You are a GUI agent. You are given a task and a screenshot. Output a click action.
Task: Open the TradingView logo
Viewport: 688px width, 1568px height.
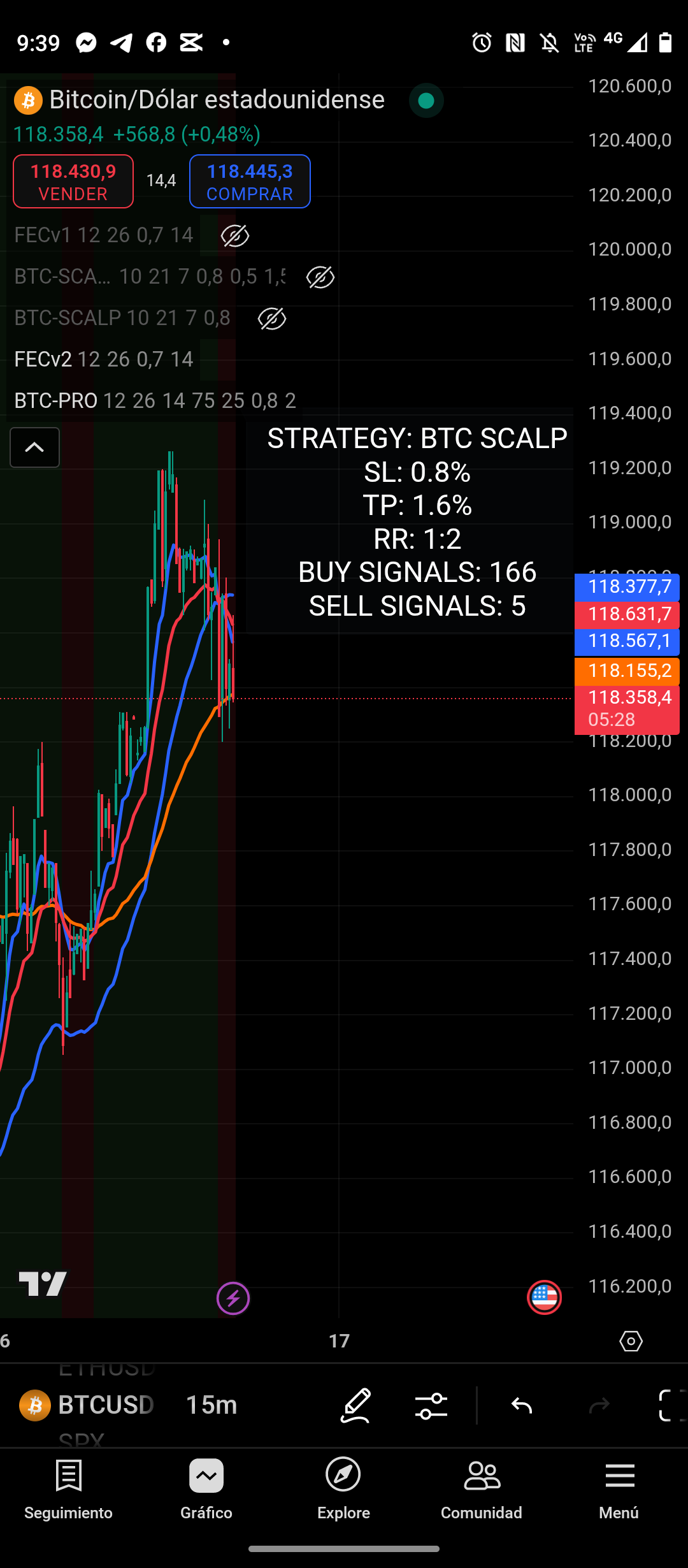click(x=43, y=1283)
